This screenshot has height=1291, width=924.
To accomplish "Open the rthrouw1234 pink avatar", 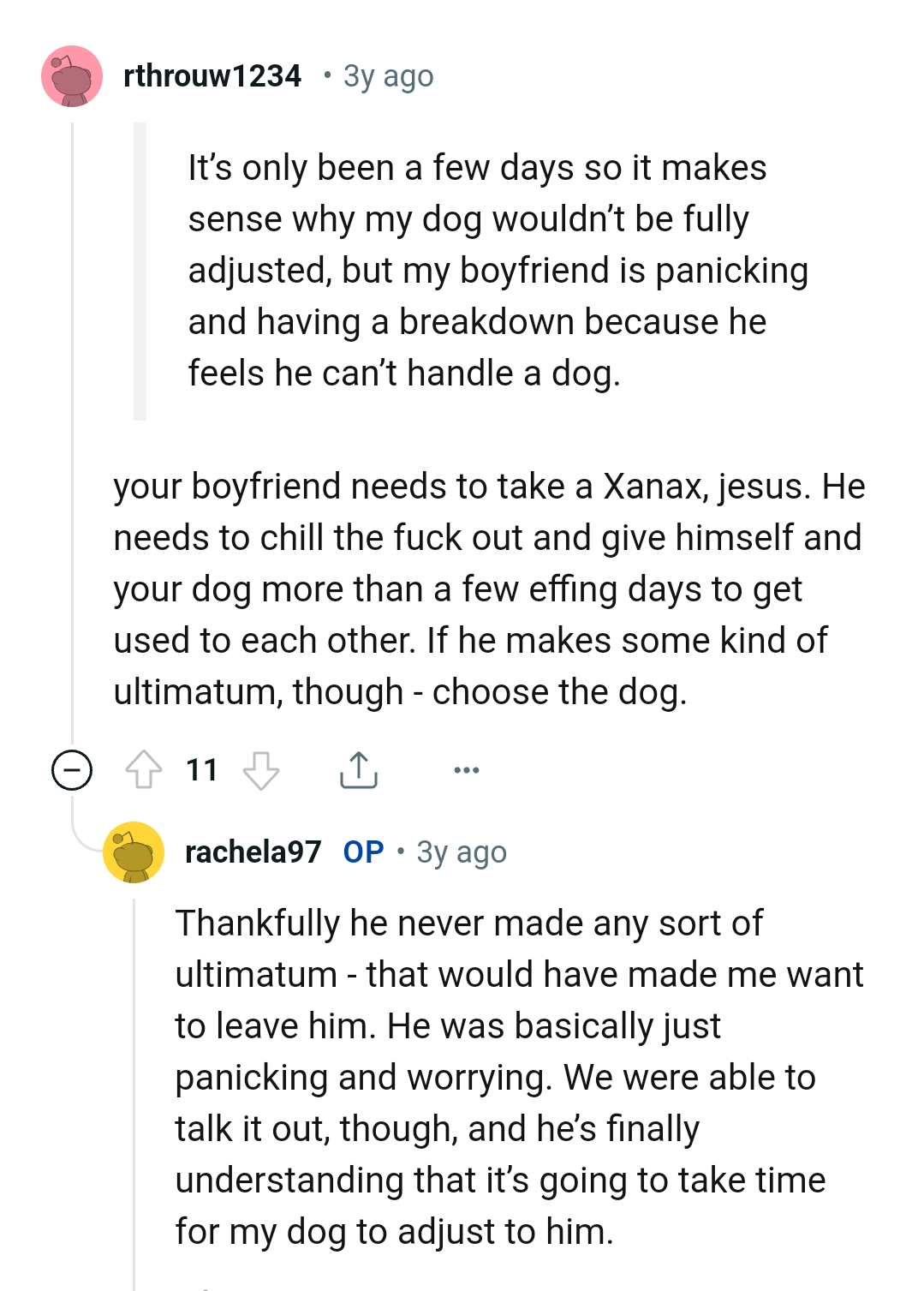I will pyautogui.click(x=72, y=76).
